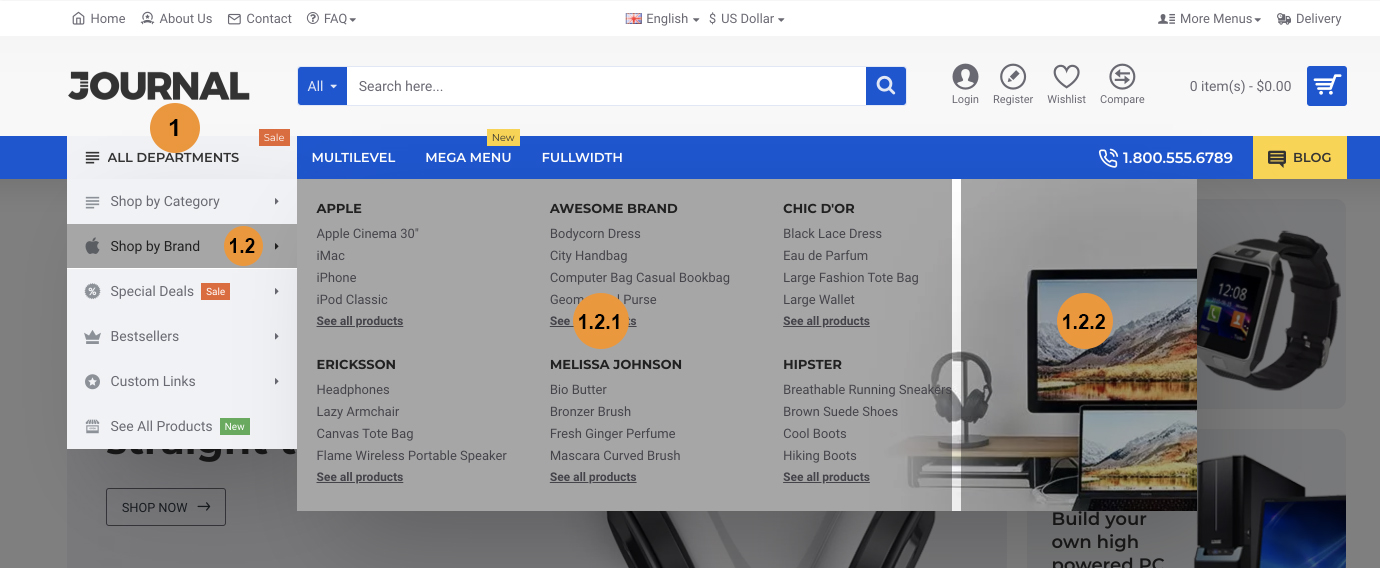Open Apple Cinema 30" link
Screen dimensions: 1380x568
[x=368, y=233]
